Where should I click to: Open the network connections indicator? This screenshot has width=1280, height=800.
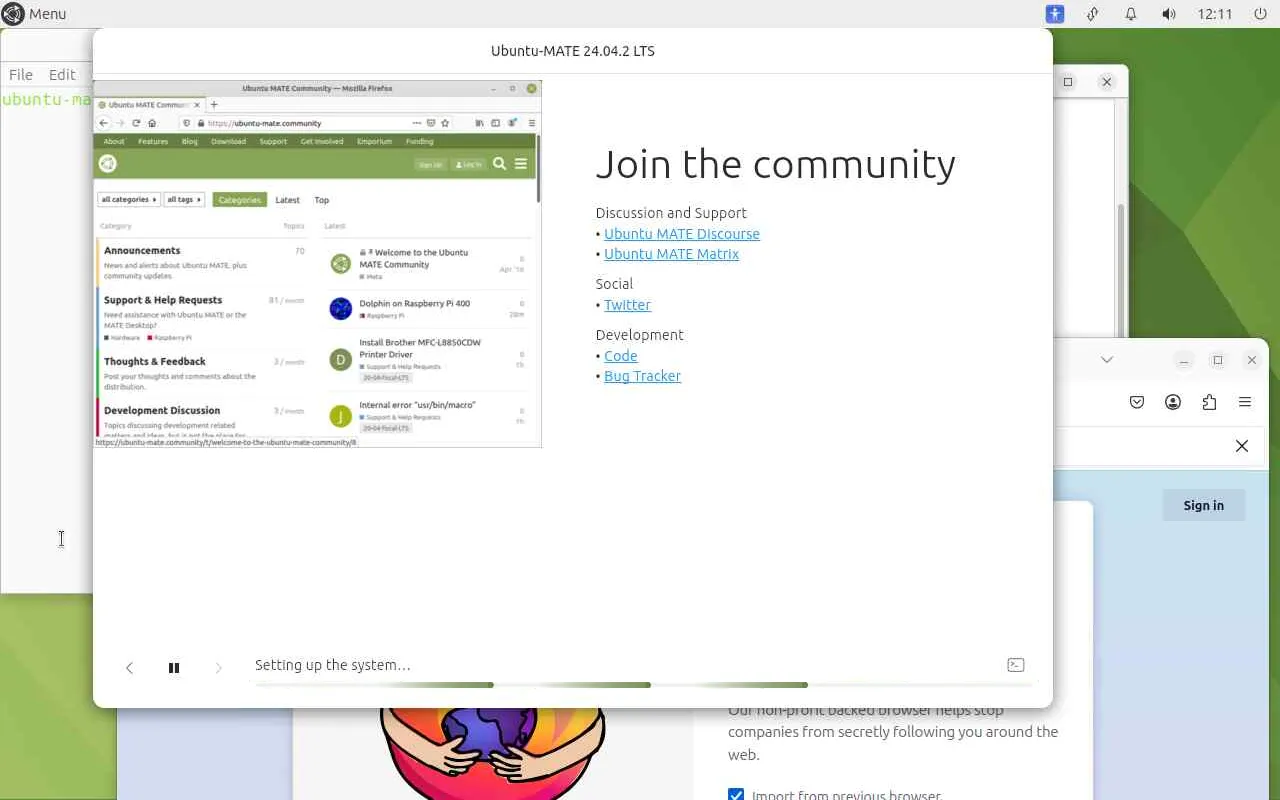[1093, 14]
